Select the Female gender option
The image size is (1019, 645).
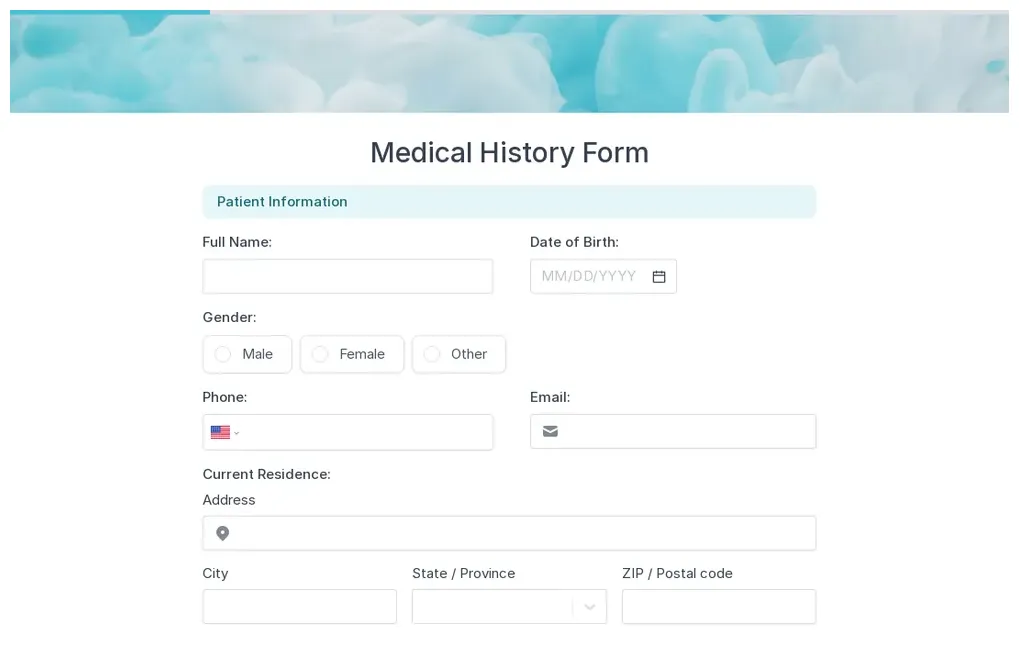[x=352, y=354]
